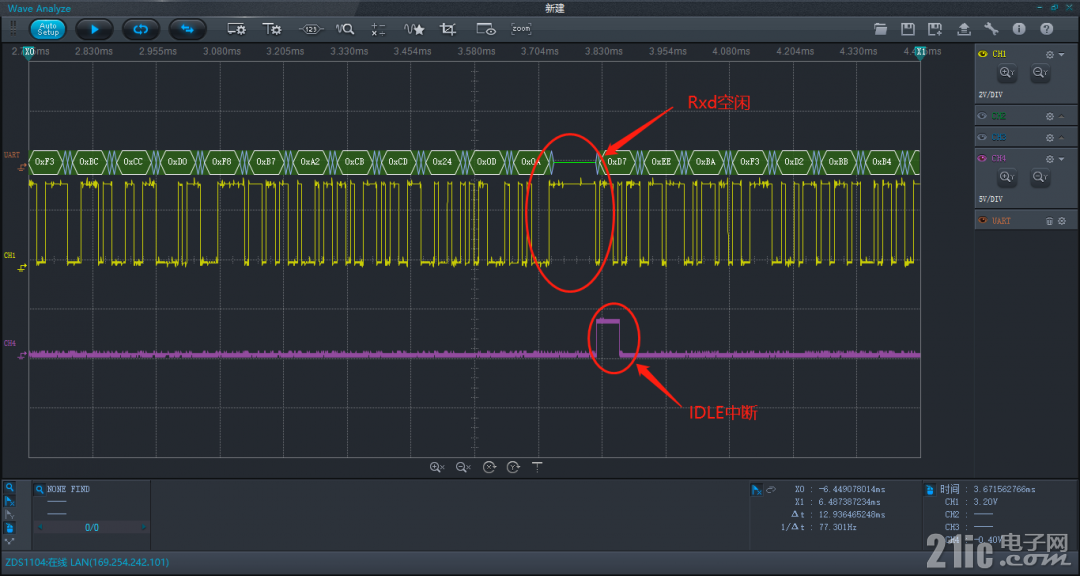Open tools wrench icon
1080x576 pixels.
991,29
